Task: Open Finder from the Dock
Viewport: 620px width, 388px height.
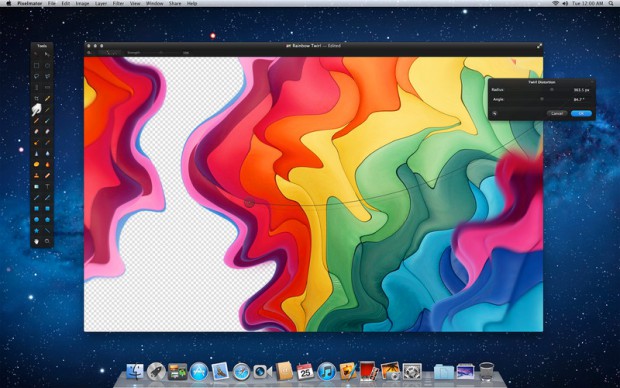Action: point(135,372)
